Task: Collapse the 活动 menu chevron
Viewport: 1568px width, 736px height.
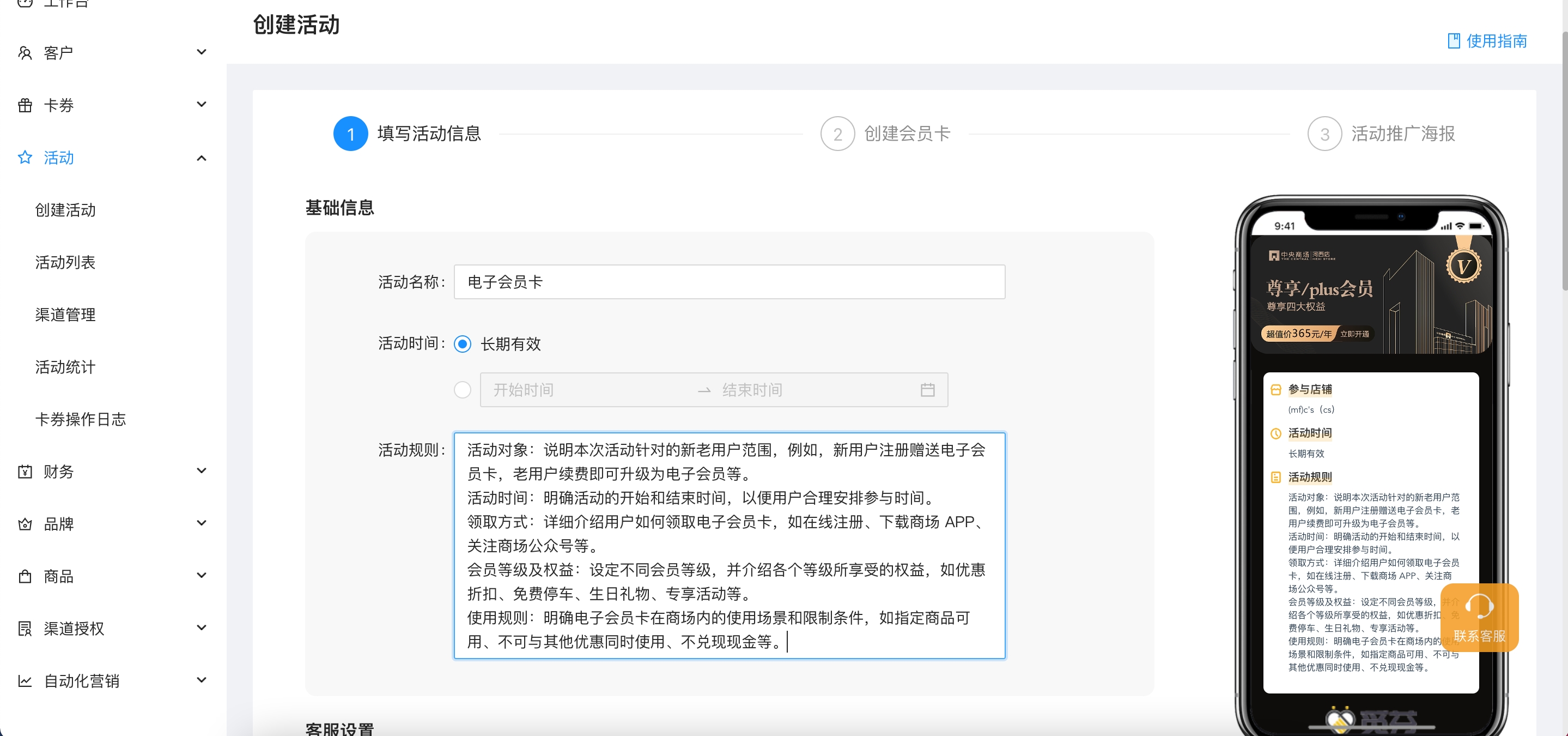Action: click(x=202, y=159)
